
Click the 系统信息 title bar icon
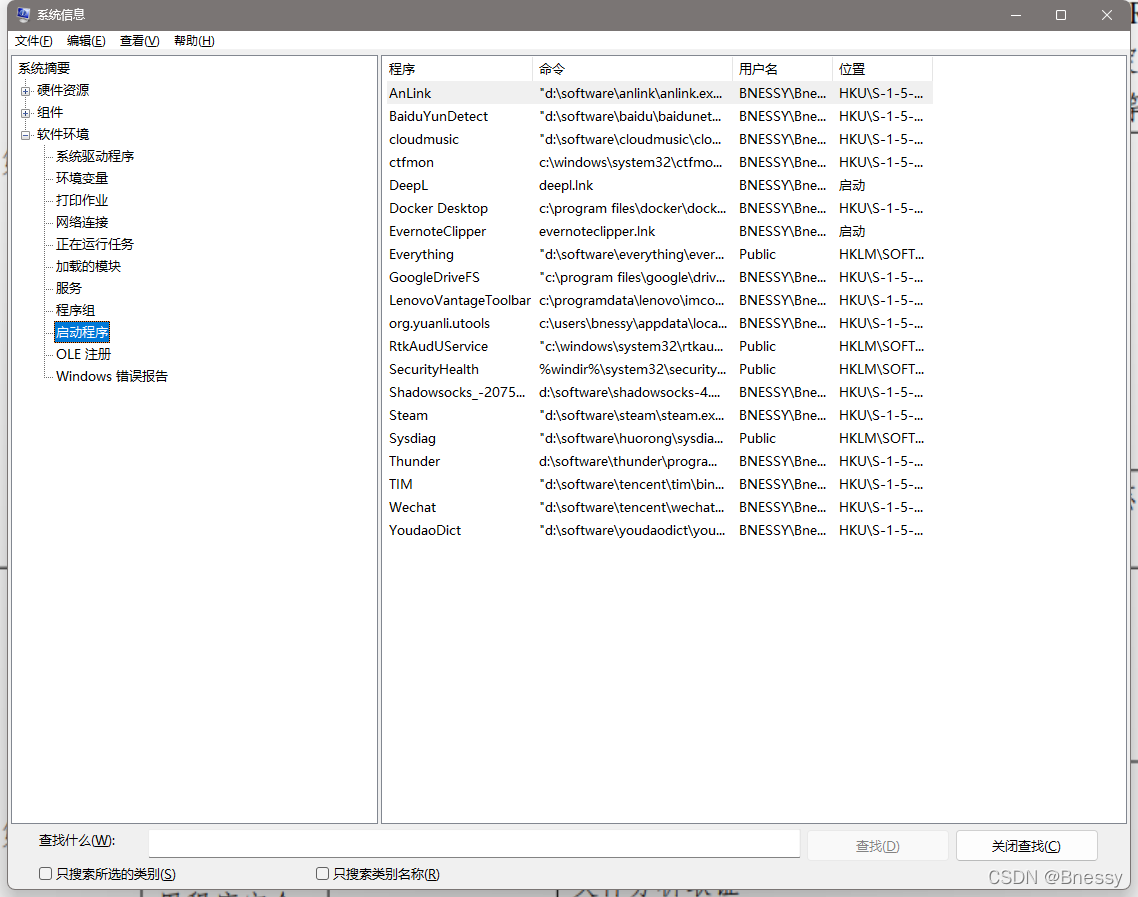pyautogui.click(x=23, y=15)
